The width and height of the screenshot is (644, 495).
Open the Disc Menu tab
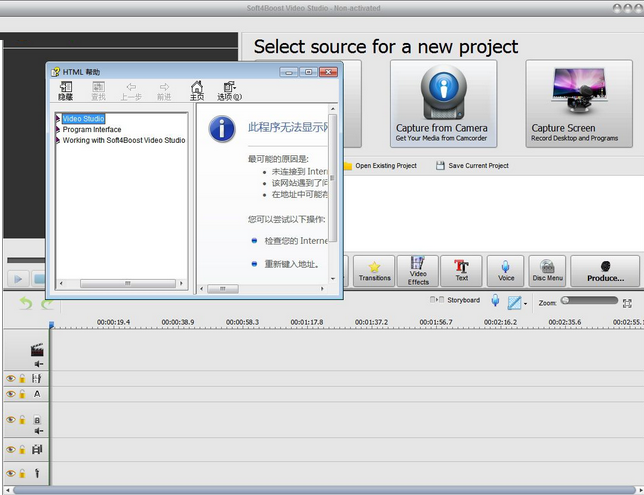point(547,271)
